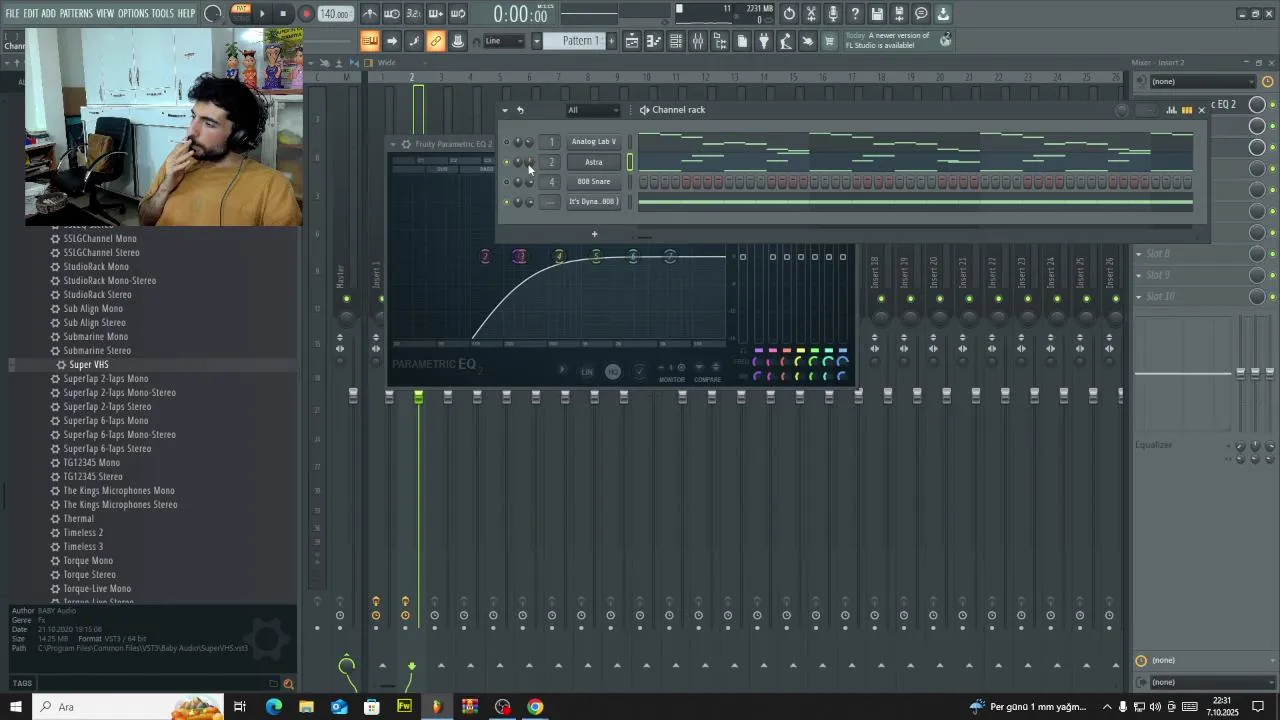This screenshot has height=720, width=1280.
Task: Mute the 808 Snare channel LED
Action: tap(506, 182)
